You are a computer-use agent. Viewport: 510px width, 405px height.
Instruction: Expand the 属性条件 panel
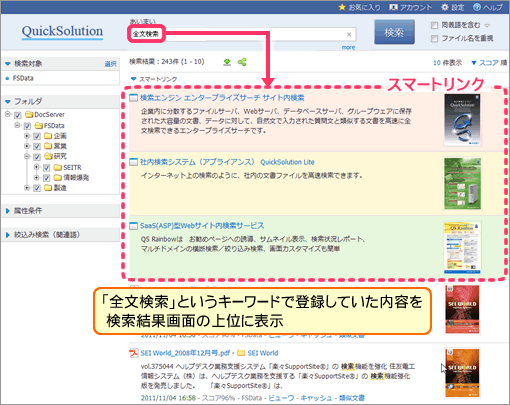(x=8, y=211)
